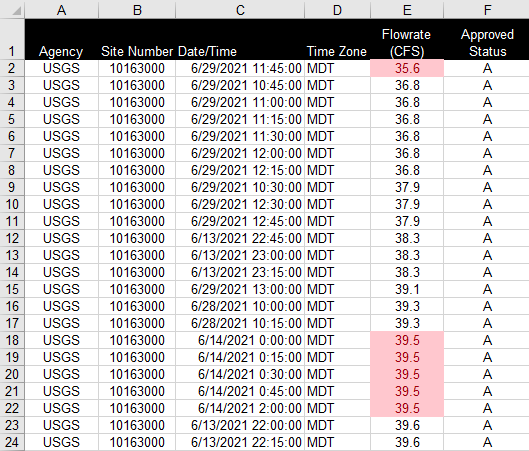Select the cell with 6/29/2021 13:00:00

240,289
